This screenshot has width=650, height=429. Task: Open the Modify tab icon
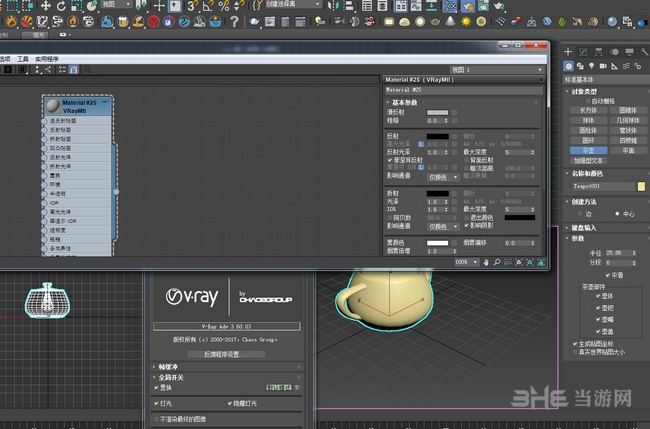click(583, 52)
